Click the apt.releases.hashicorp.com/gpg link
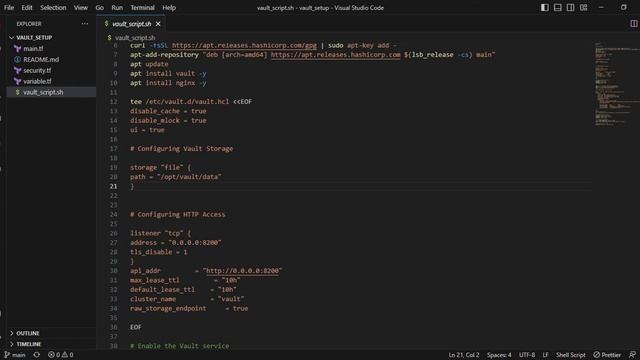 pos(244,45)
